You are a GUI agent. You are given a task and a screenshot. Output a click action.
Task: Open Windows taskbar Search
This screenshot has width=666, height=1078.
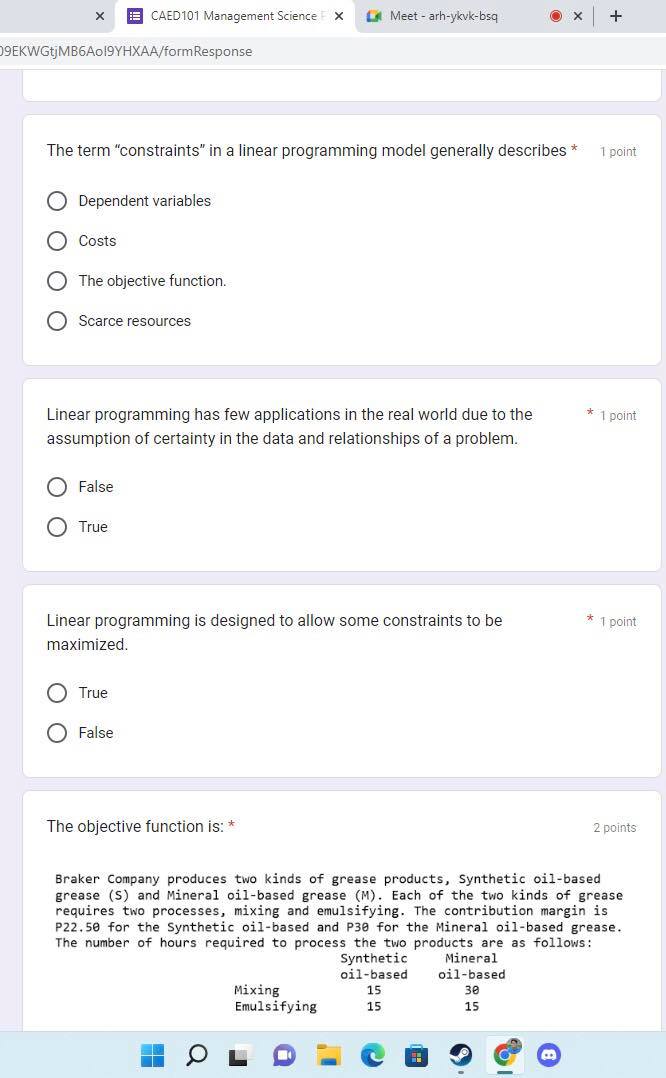click(x=197, y=1055)
